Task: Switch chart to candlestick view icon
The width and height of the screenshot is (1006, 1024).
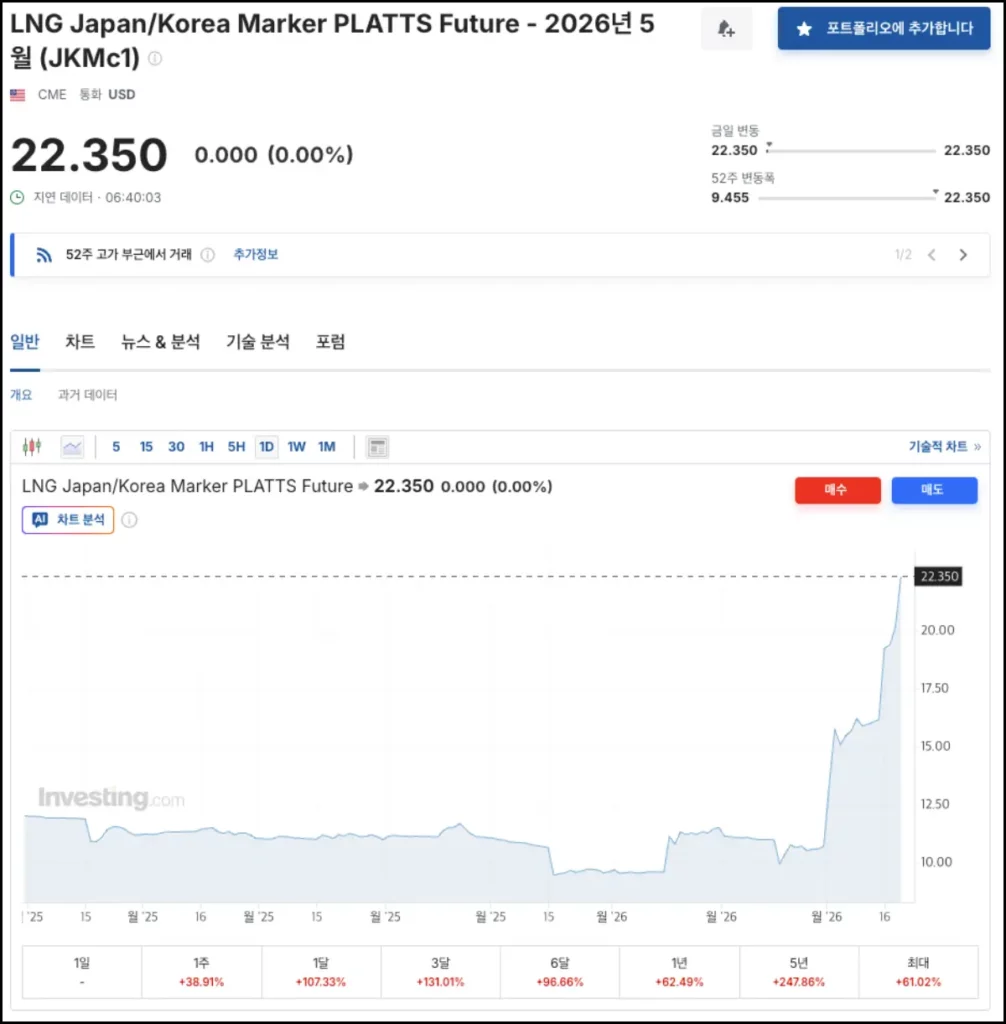Action: point(32,447)
